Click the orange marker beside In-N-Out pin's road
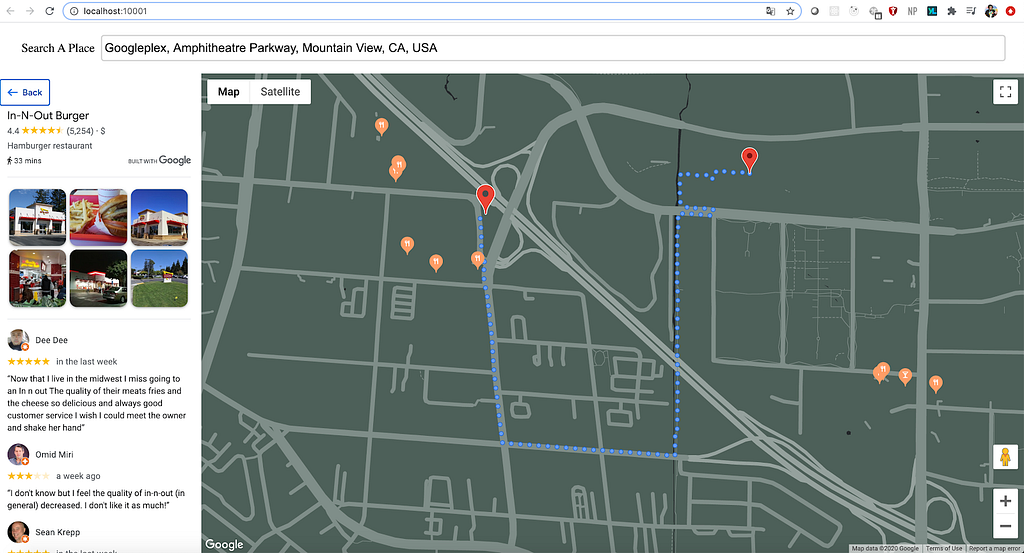Screen dimensions: 1024x553 477,260
